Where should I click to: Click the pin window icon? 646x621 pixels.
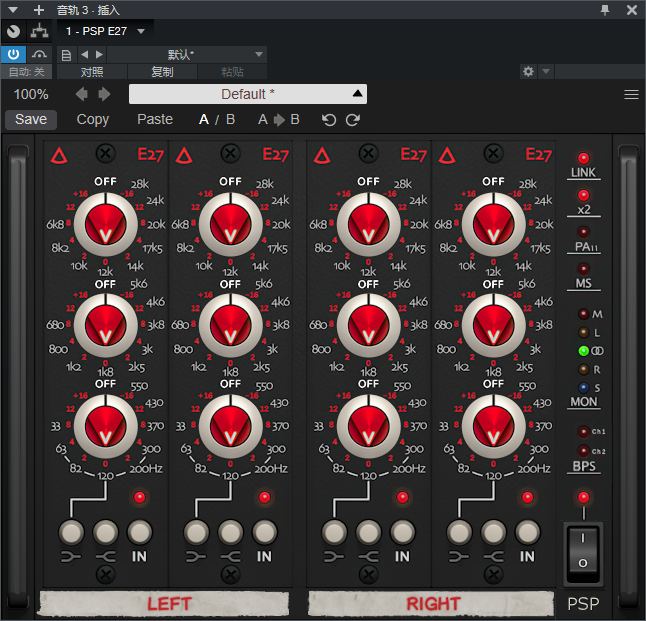[605, 9]
